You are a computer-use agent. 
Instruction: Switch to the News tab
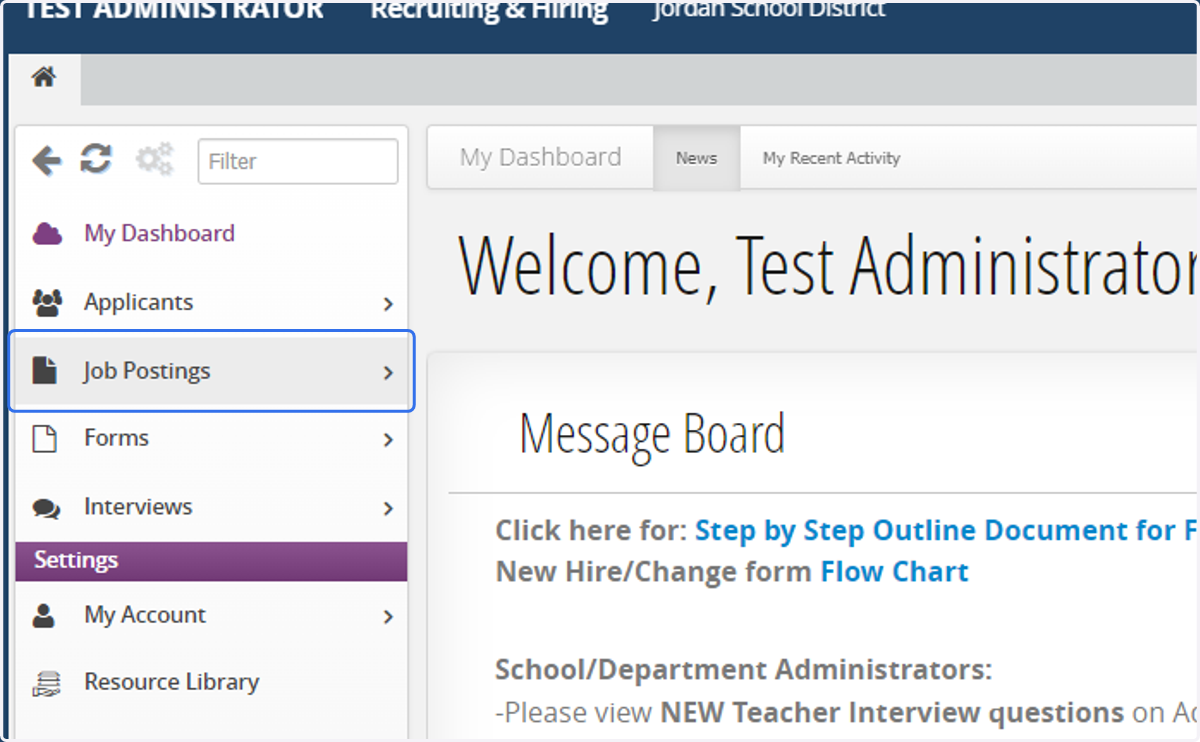tap(696, 158)
